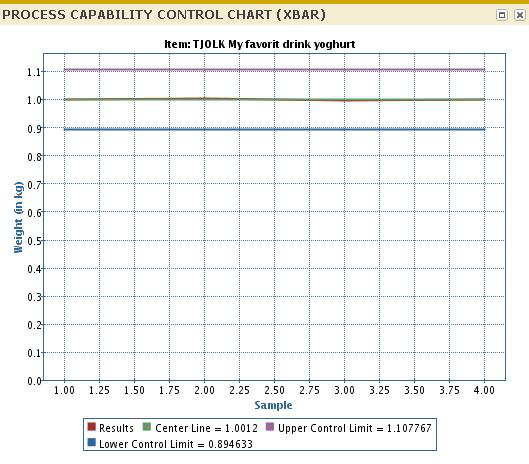Viewport: 529px width, 464px height.
Task: Click the blue Lower Control Limit swatch
Action: (x=91, y=442)
